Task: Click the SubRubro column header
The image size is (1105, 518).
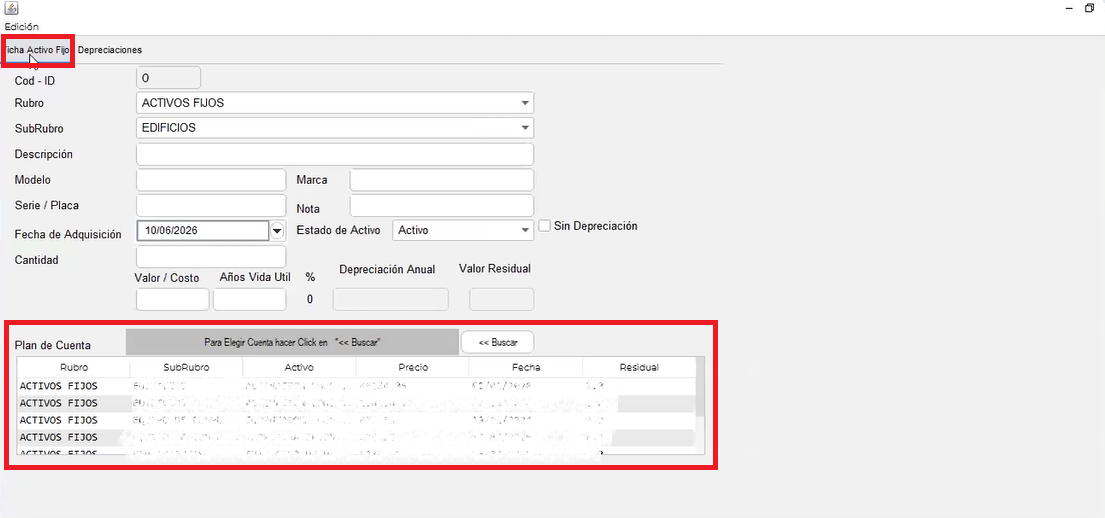Action: [187, 367]
